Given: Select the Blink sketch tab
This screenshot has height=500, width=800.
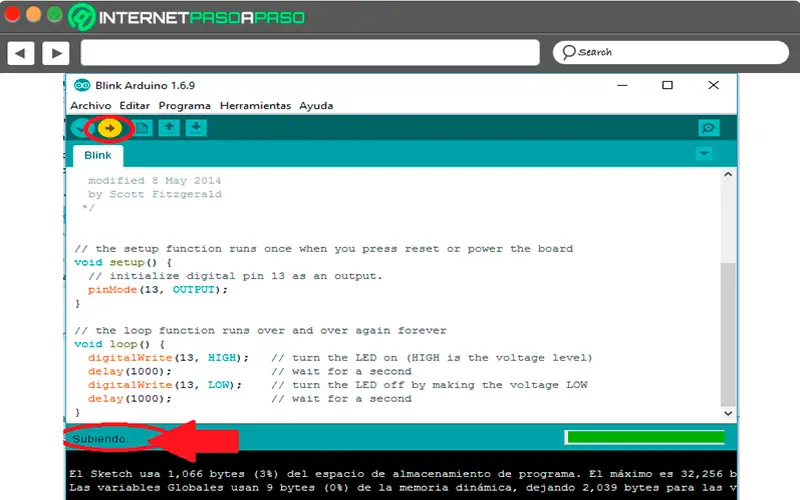Looking at the screenshot, I should click(x=98, y=156).
